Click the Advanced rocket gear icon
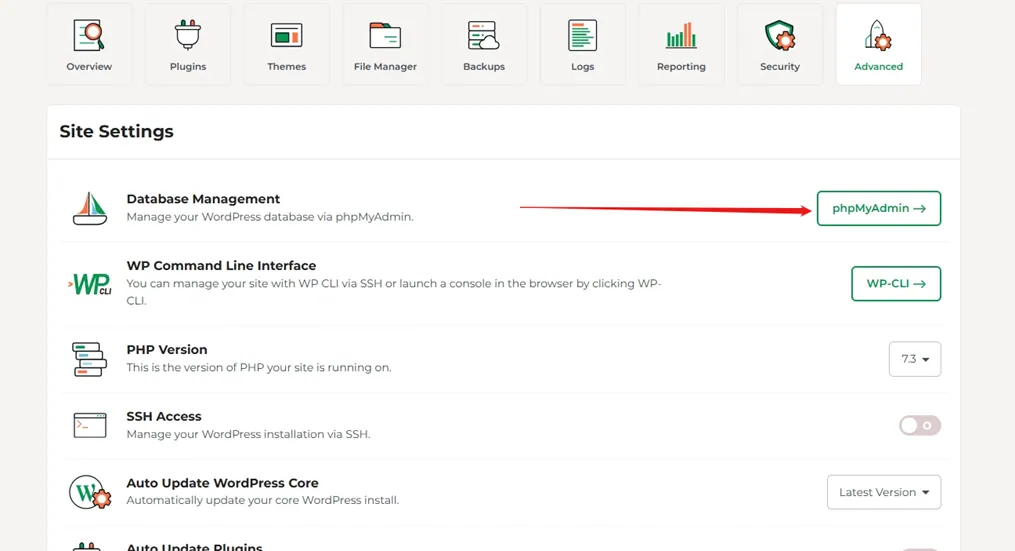This screenshot has width=1015, height=551. click(x=878, y=36)
